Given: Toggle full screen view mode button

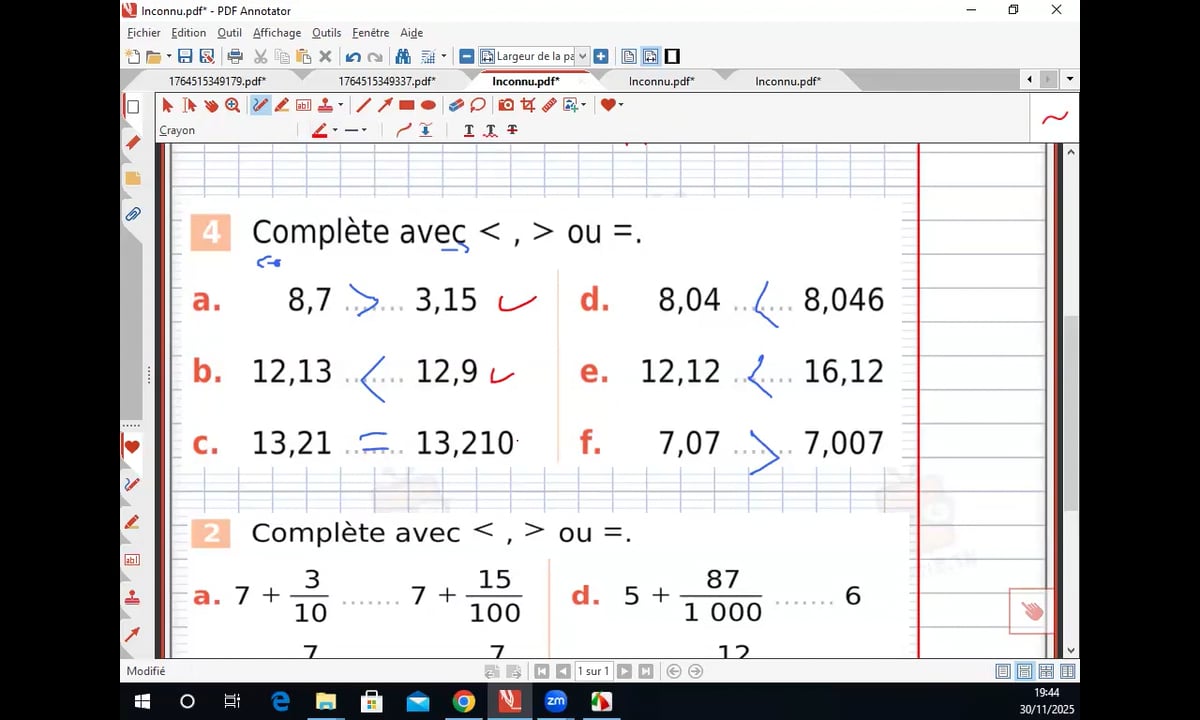Looking at the screenshot, I should point(672,56).
